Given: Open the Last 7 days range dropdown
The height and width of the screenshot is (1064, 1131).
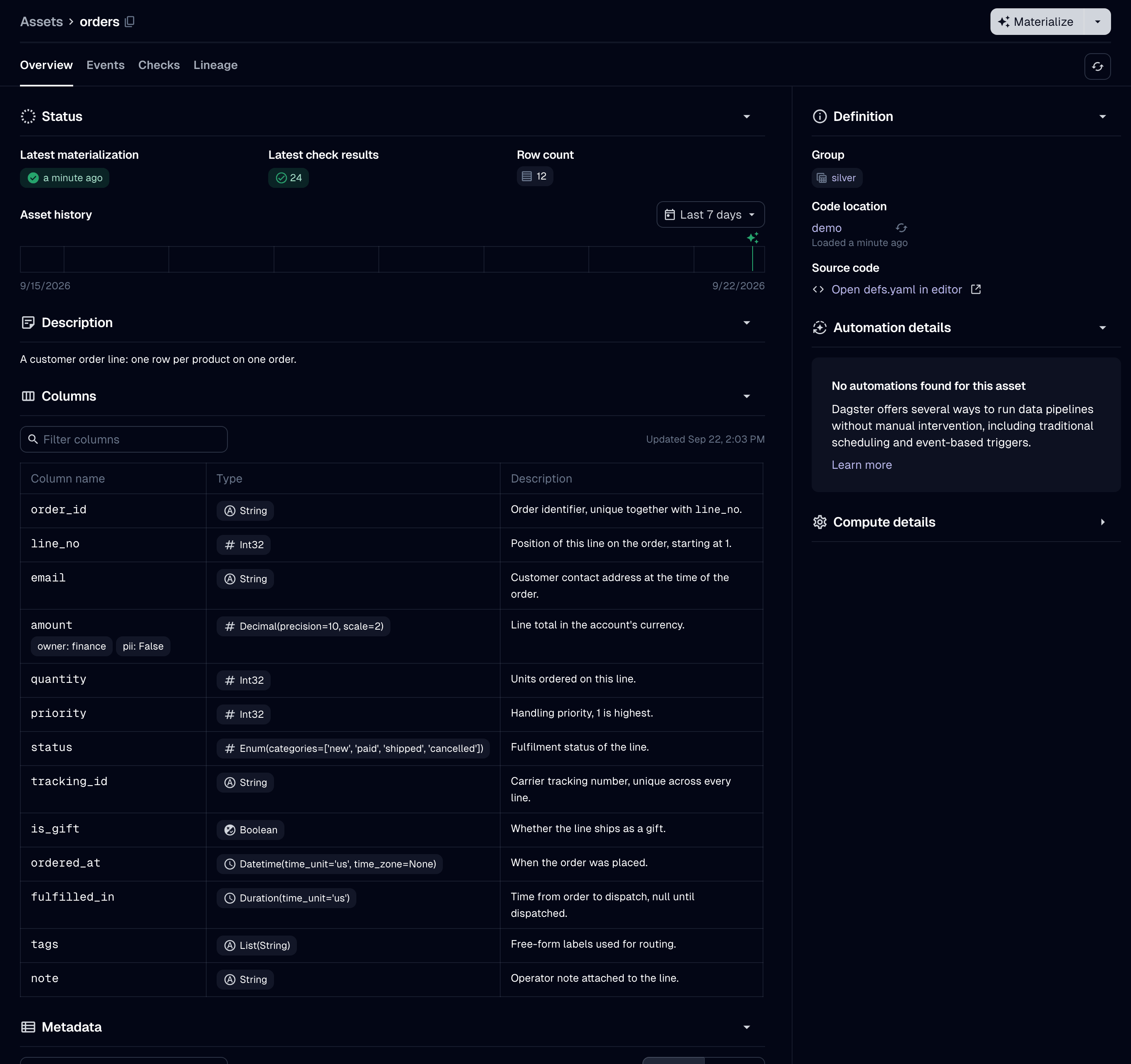Looking at the screenshot, I should click(x=711, y=215).
